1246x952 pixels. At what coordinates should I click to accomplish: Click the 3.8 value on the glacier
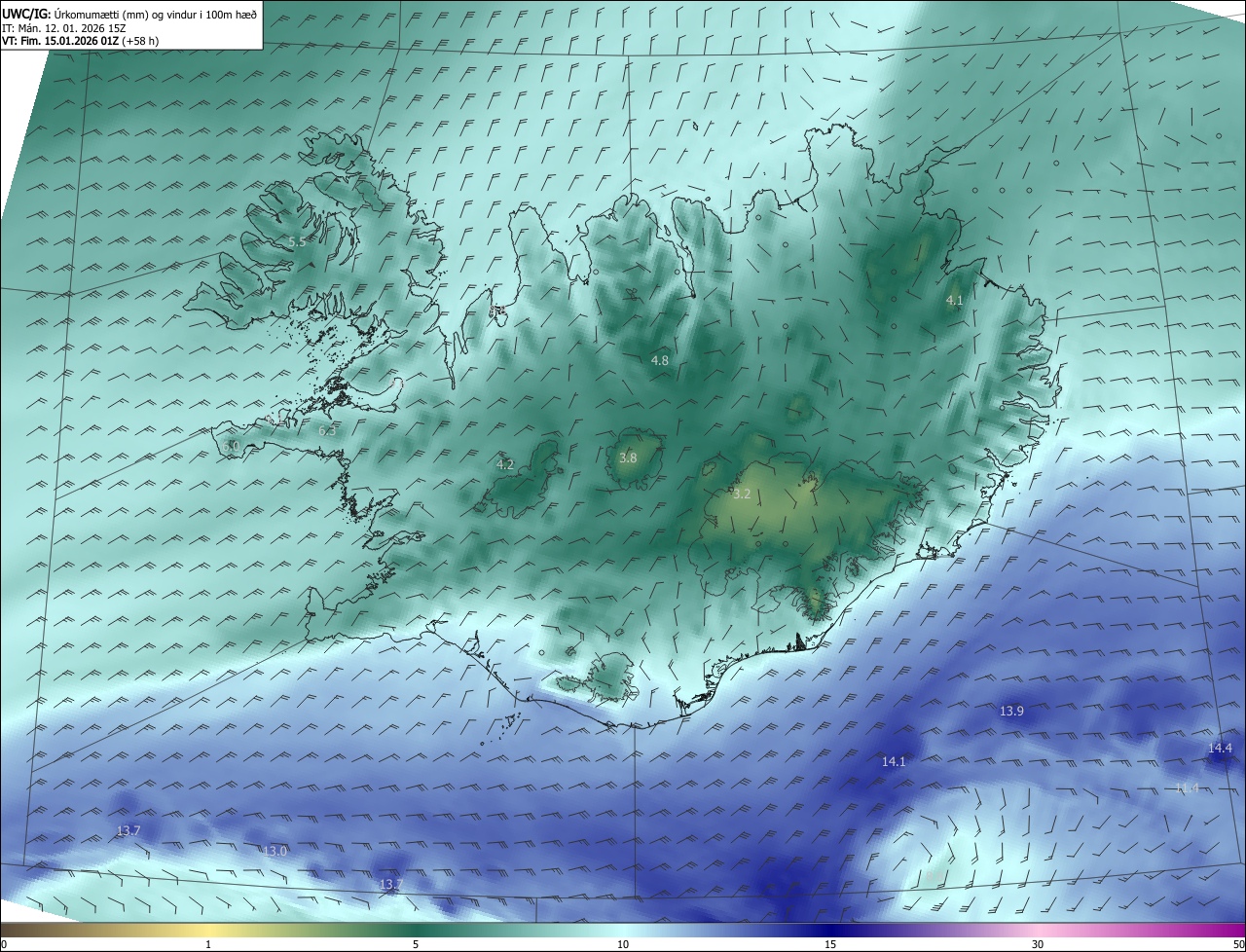pos(629,458)
